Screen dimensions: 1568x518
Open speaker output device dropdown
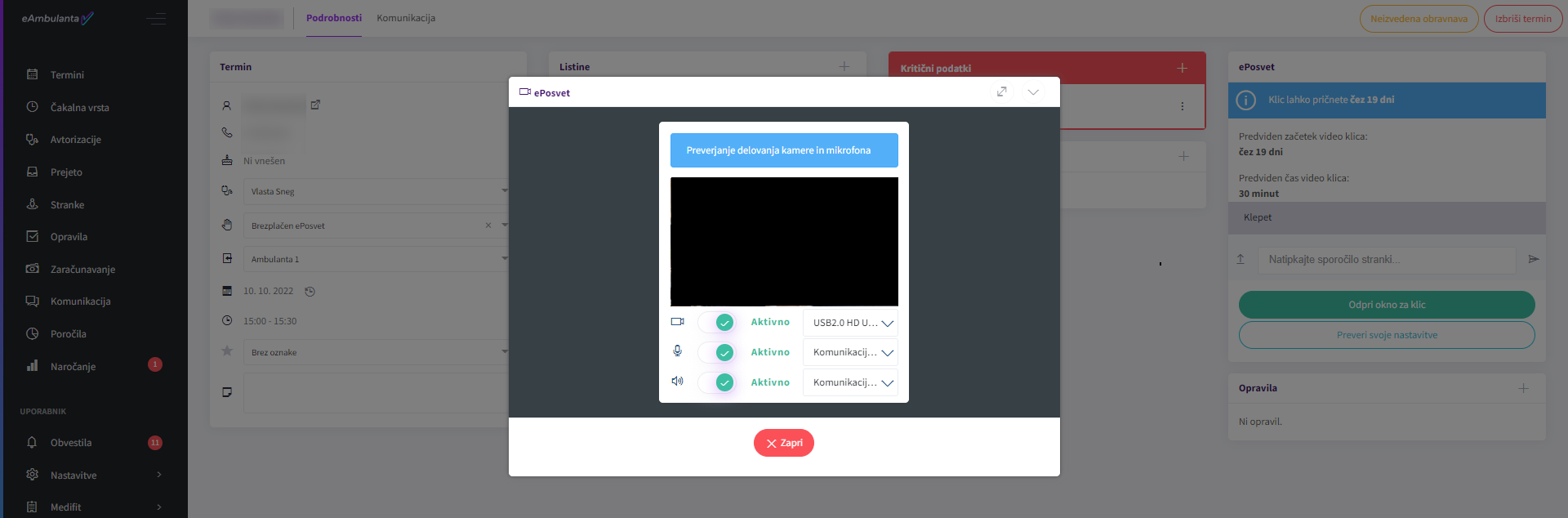pyautogui.click(x=850, y=382)
